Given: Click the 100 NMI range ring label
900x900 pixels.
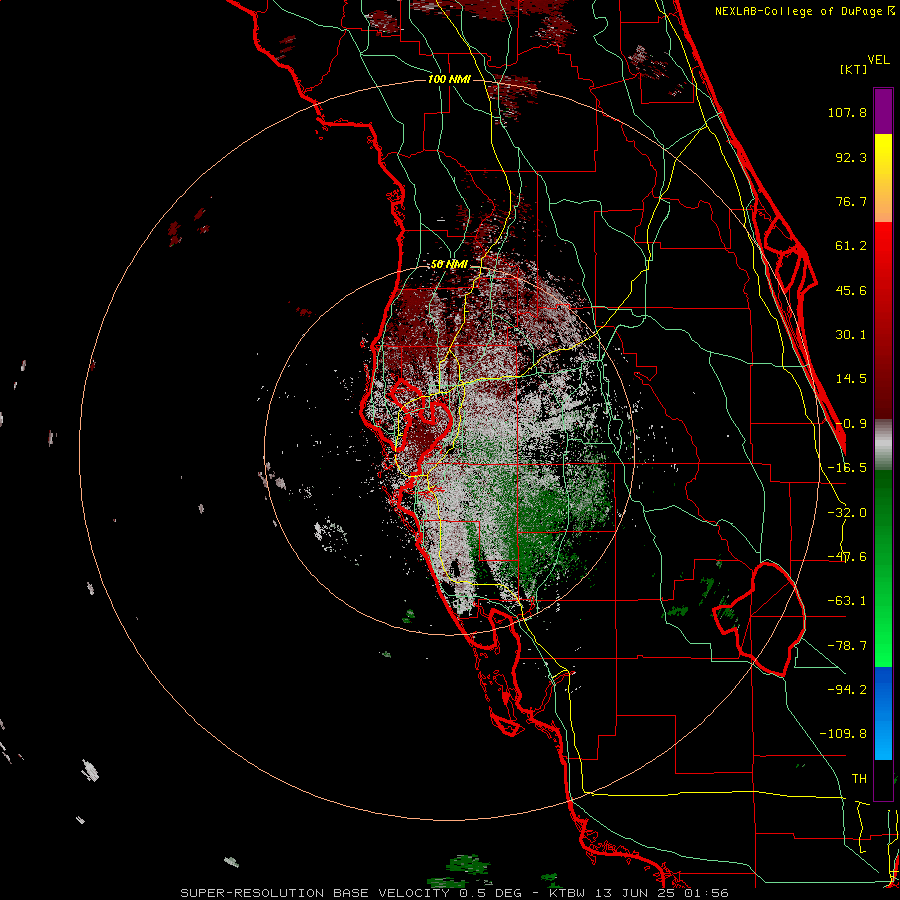Looking at the screenshot, I should coord(449,79).
